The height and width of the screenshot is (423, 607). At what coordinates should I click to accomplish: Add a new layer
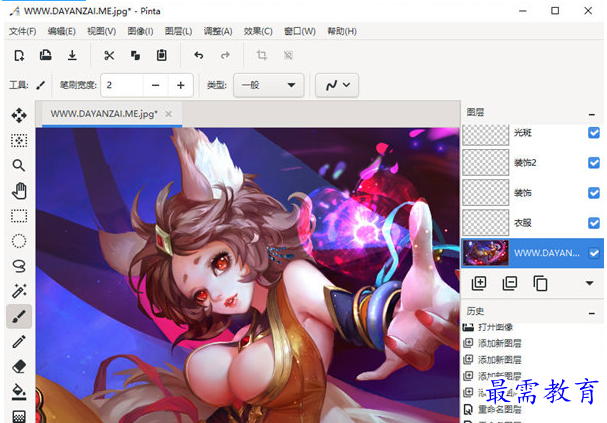[479, 283]
